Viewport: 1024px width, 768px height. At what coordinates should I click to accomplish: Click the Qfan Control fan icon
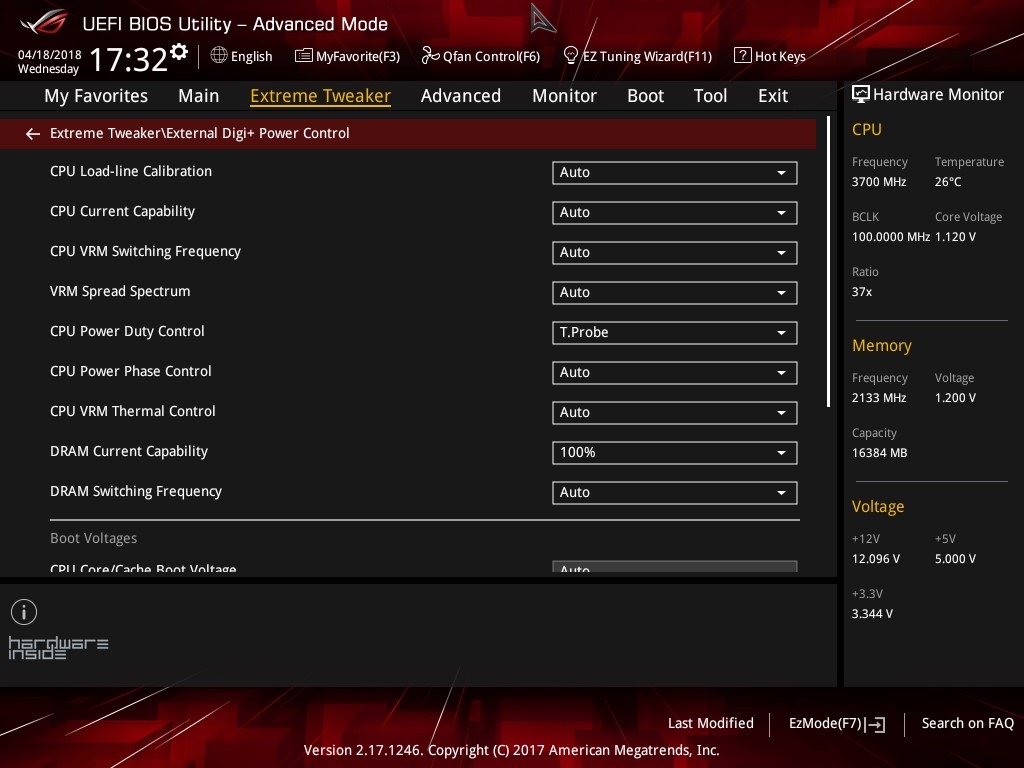(x=430, y=56)
